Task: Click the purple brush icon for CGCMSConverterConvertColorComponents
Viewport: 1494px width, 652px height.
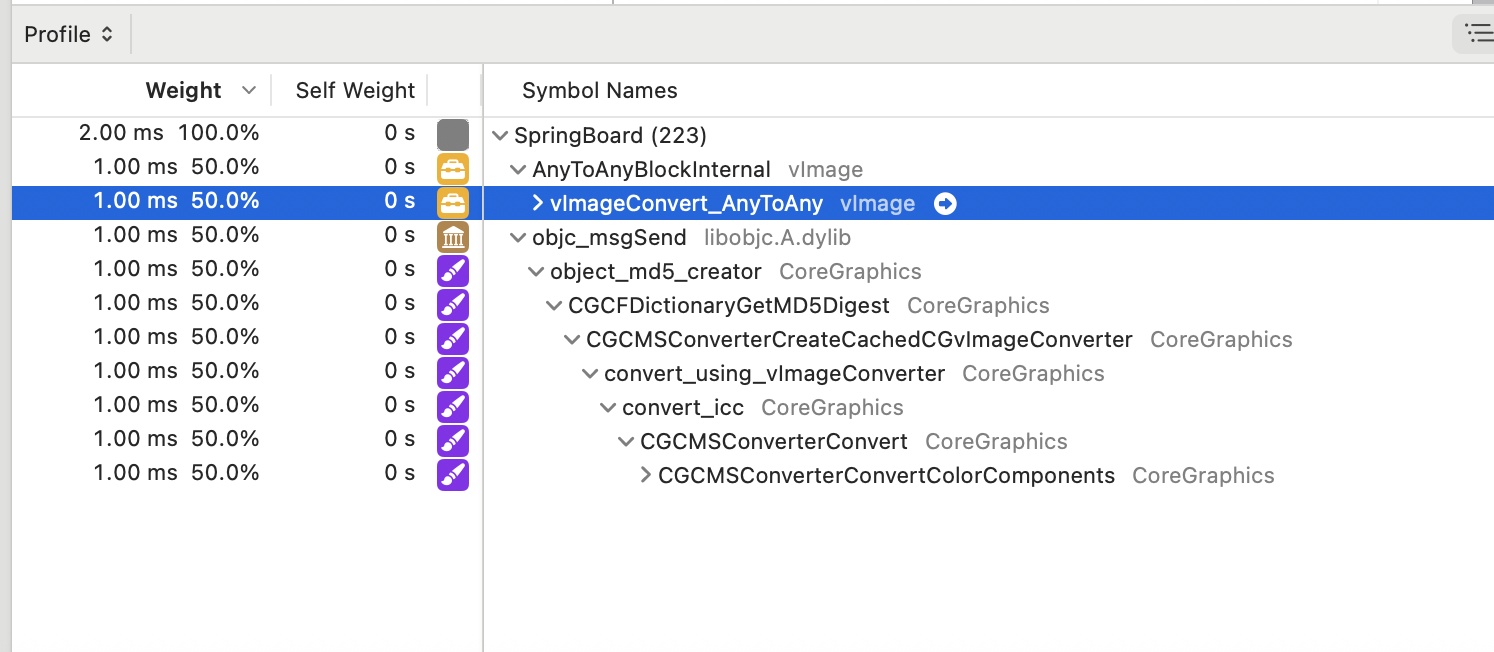Action: click(x=453, y=475)
